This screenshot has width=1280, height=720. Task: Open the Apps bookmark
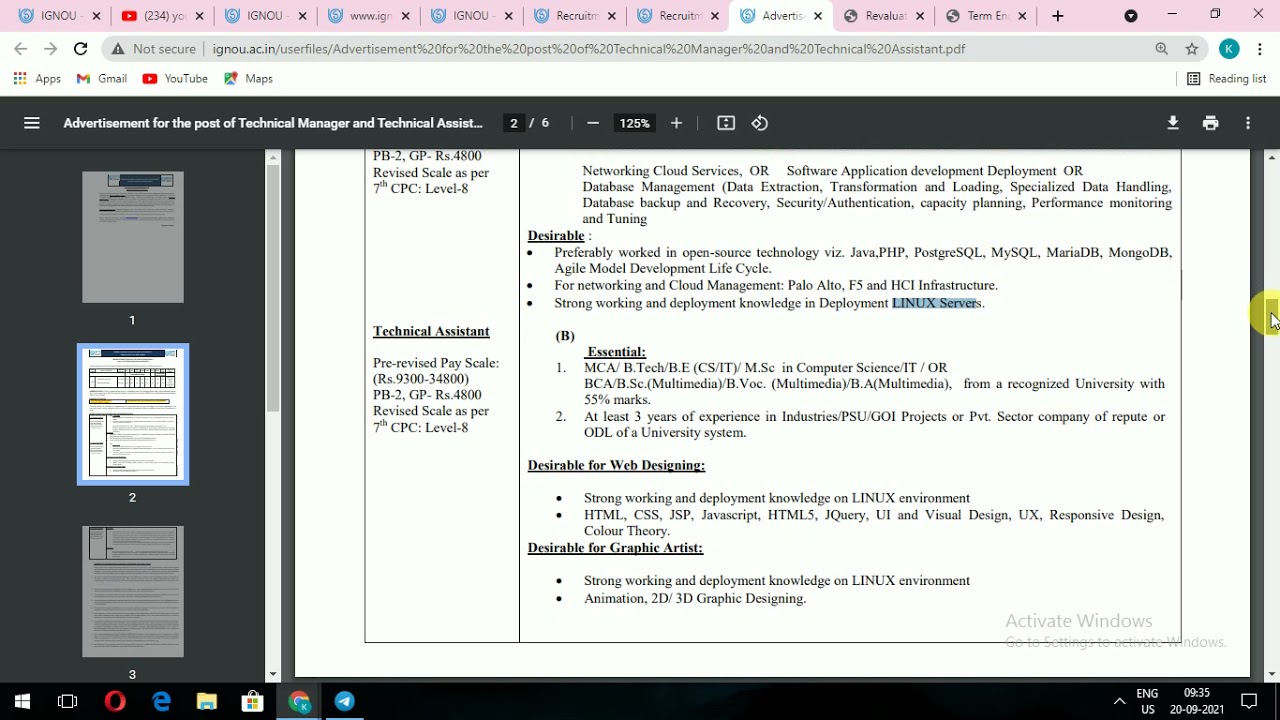[x=37, y=79]
